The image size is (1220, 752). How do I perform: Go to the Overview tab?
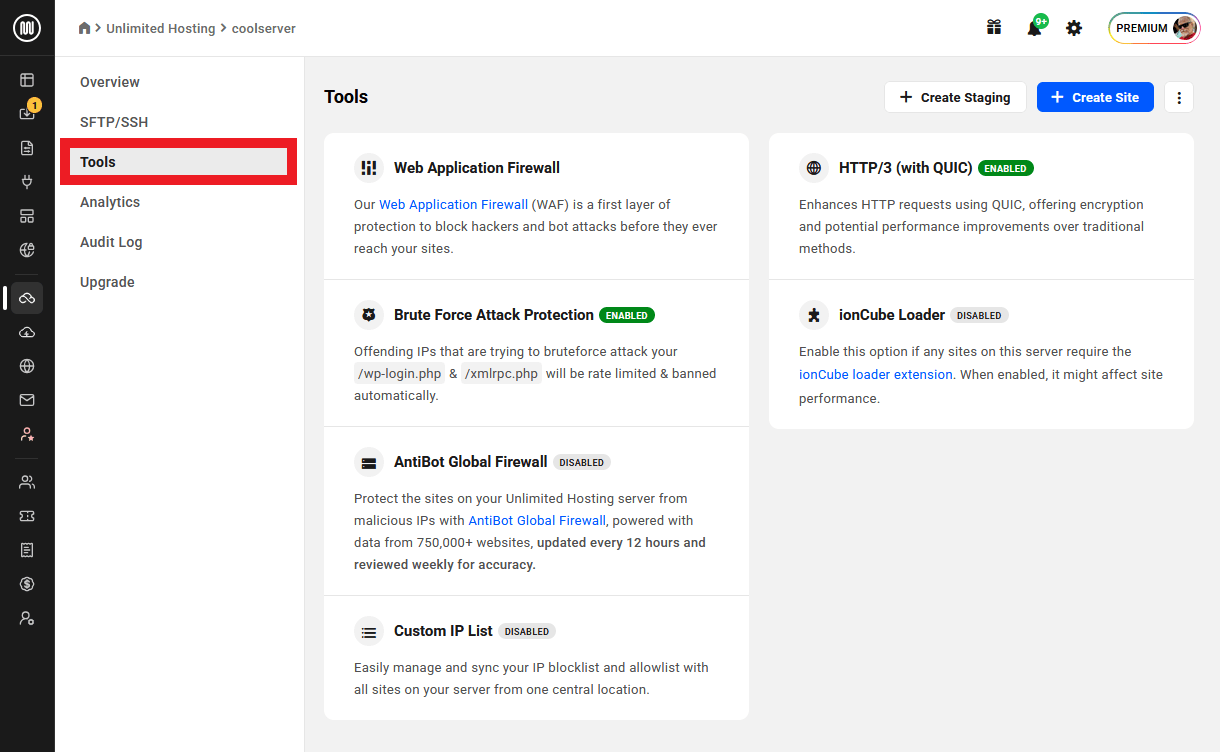pos(110,82)
